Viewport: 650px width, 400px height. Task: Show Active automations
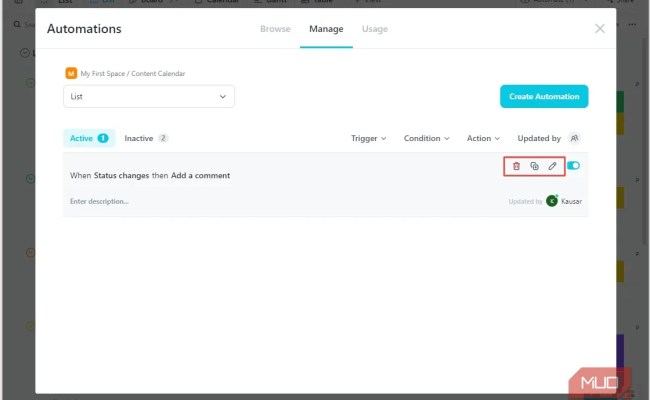pos(89,138)
